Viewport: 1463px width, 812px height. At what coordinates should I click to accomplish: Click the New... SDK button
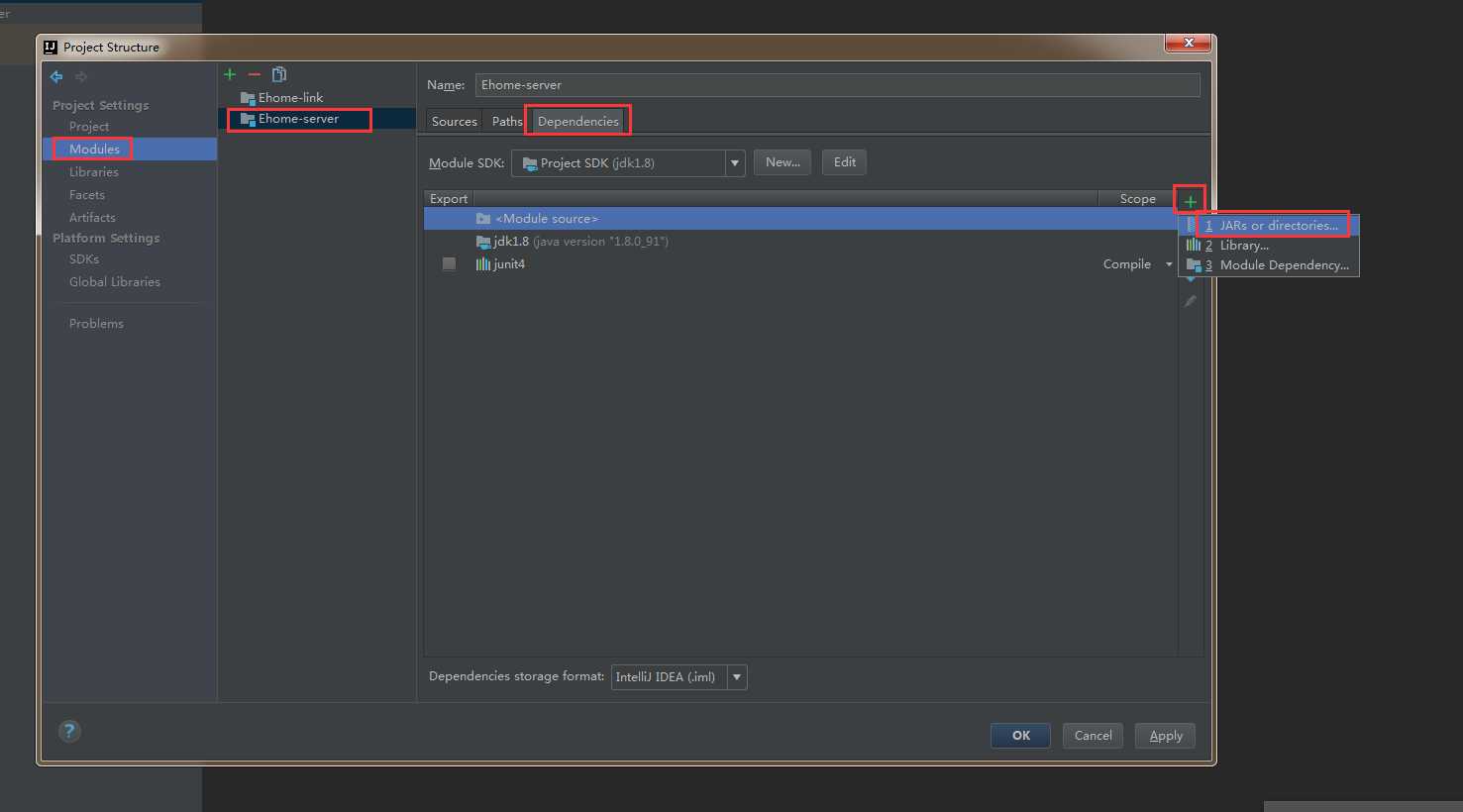point(783,162)
